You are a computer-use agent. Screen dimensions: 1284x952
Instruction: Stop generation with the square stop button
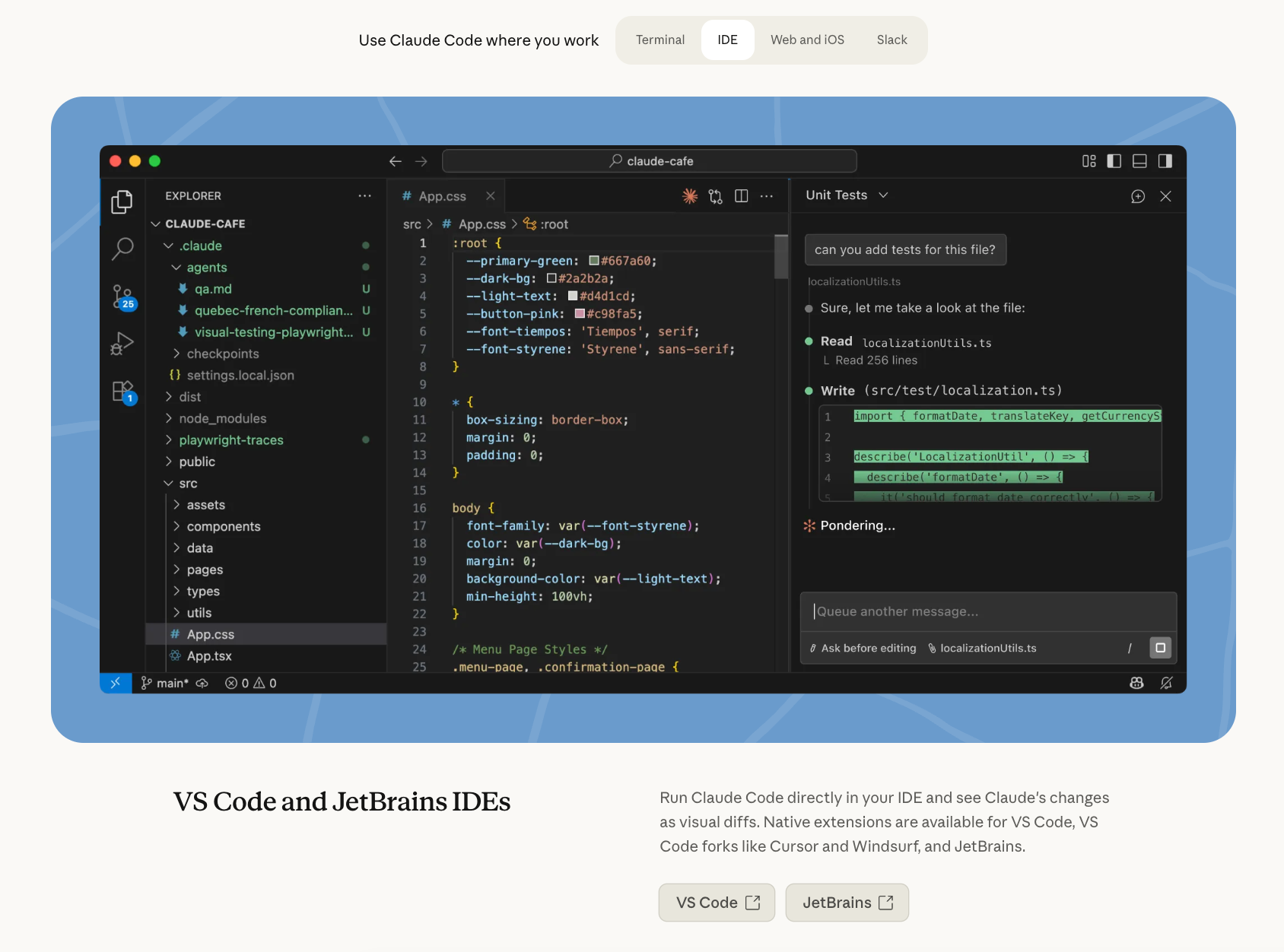pyautogui.click(x=1160, y=648)
